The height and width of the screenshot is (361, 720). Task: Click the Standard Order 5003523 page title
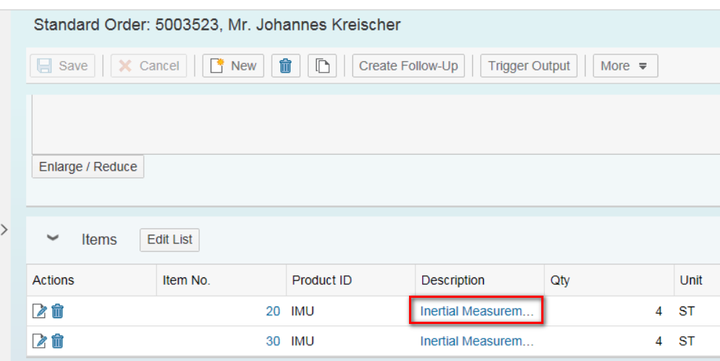[217, 25]
